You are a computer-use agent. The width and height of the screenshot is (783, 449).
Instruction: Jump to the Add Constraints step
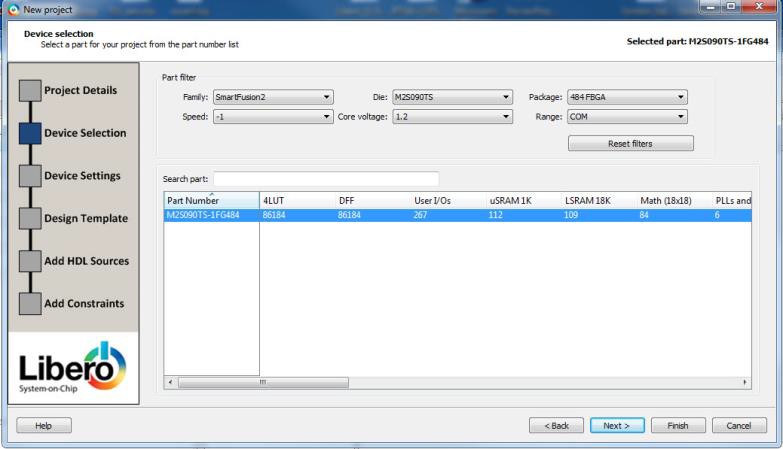coord(84,303)
